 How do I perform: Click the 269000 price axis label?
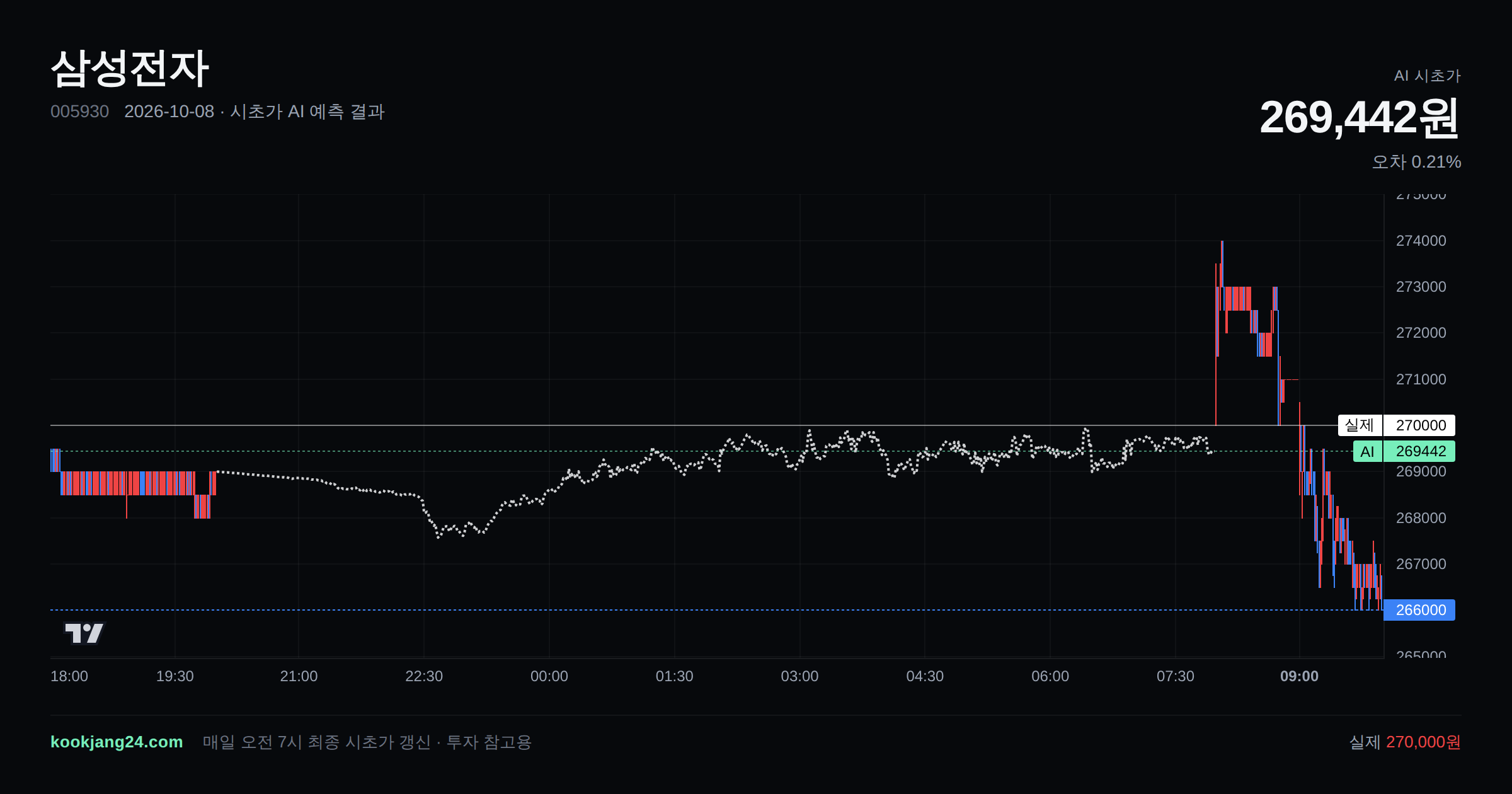point(1421,471)
